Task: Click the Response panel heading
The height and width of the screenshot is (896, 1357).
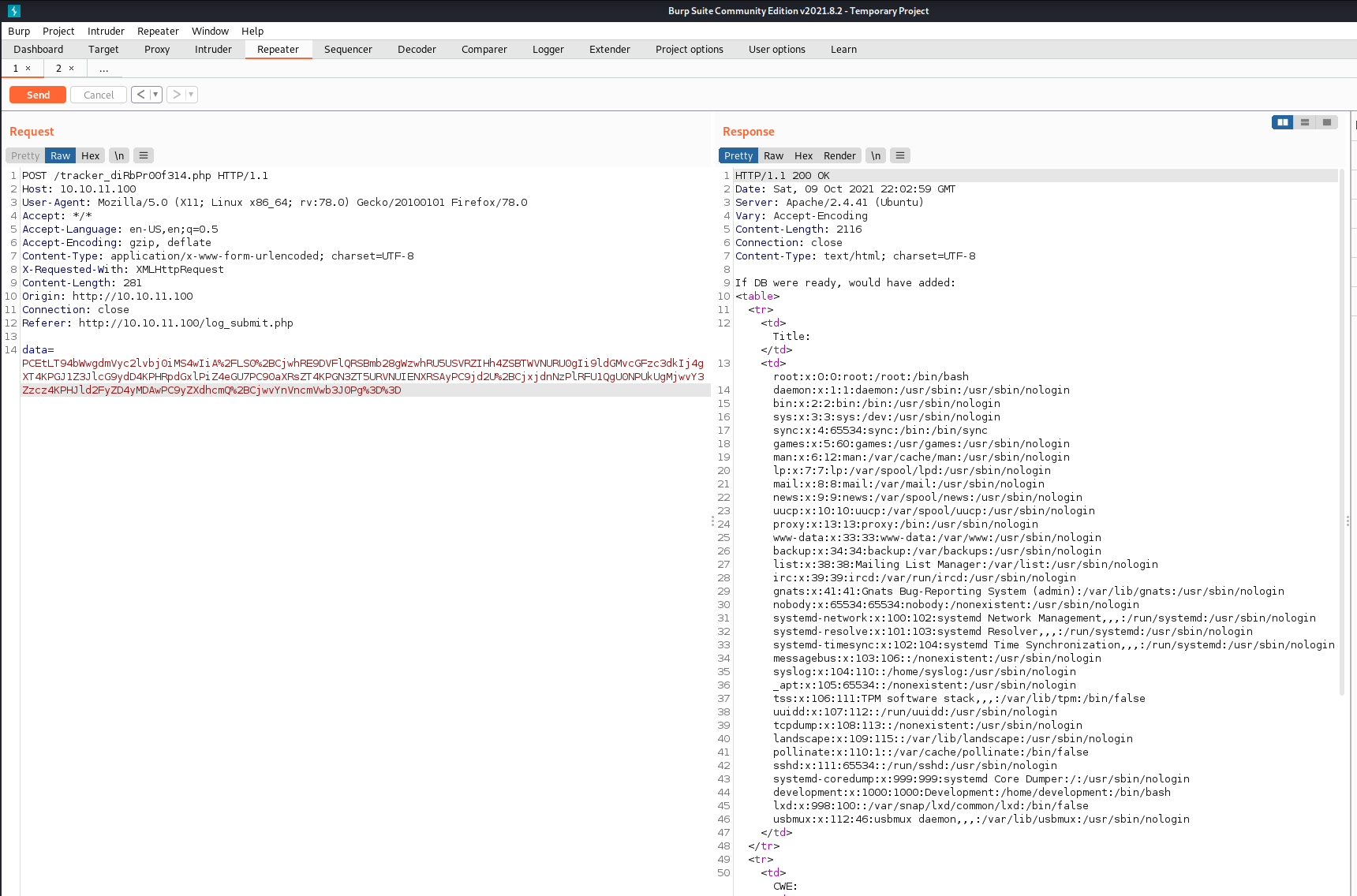Action: (x=749, y=132)
